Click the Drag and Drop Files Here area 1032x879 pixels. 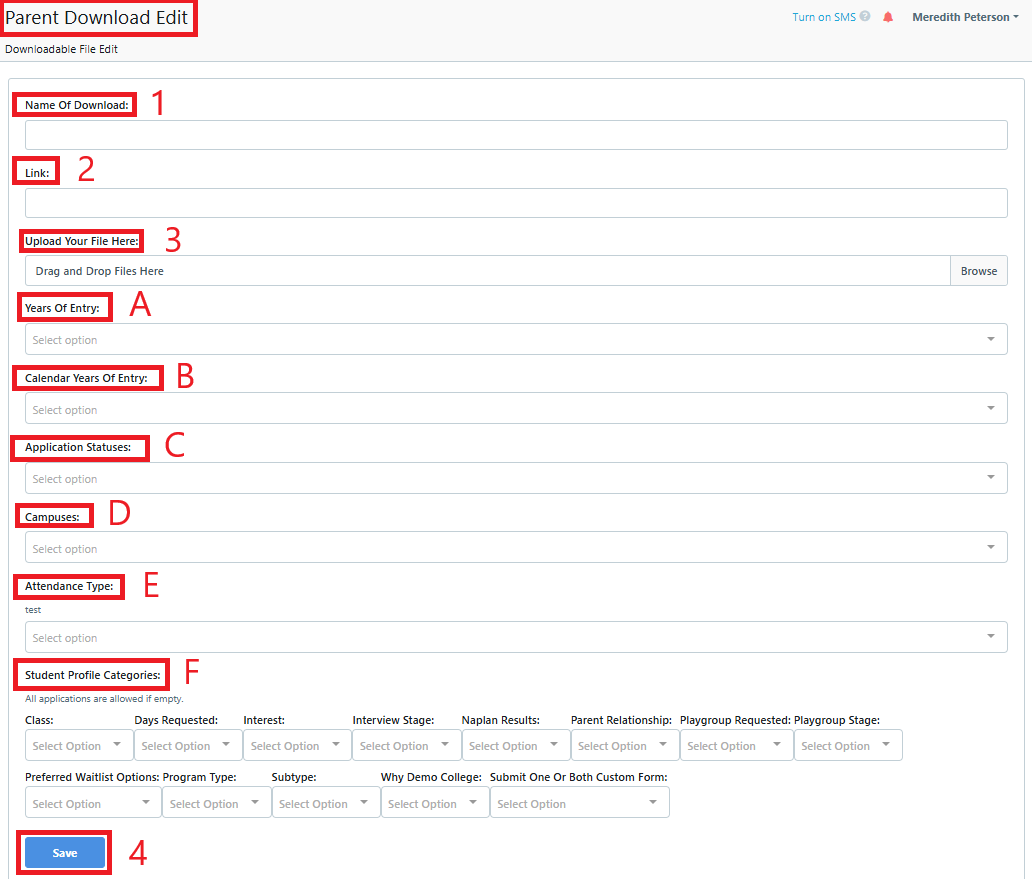coord(480,270)
